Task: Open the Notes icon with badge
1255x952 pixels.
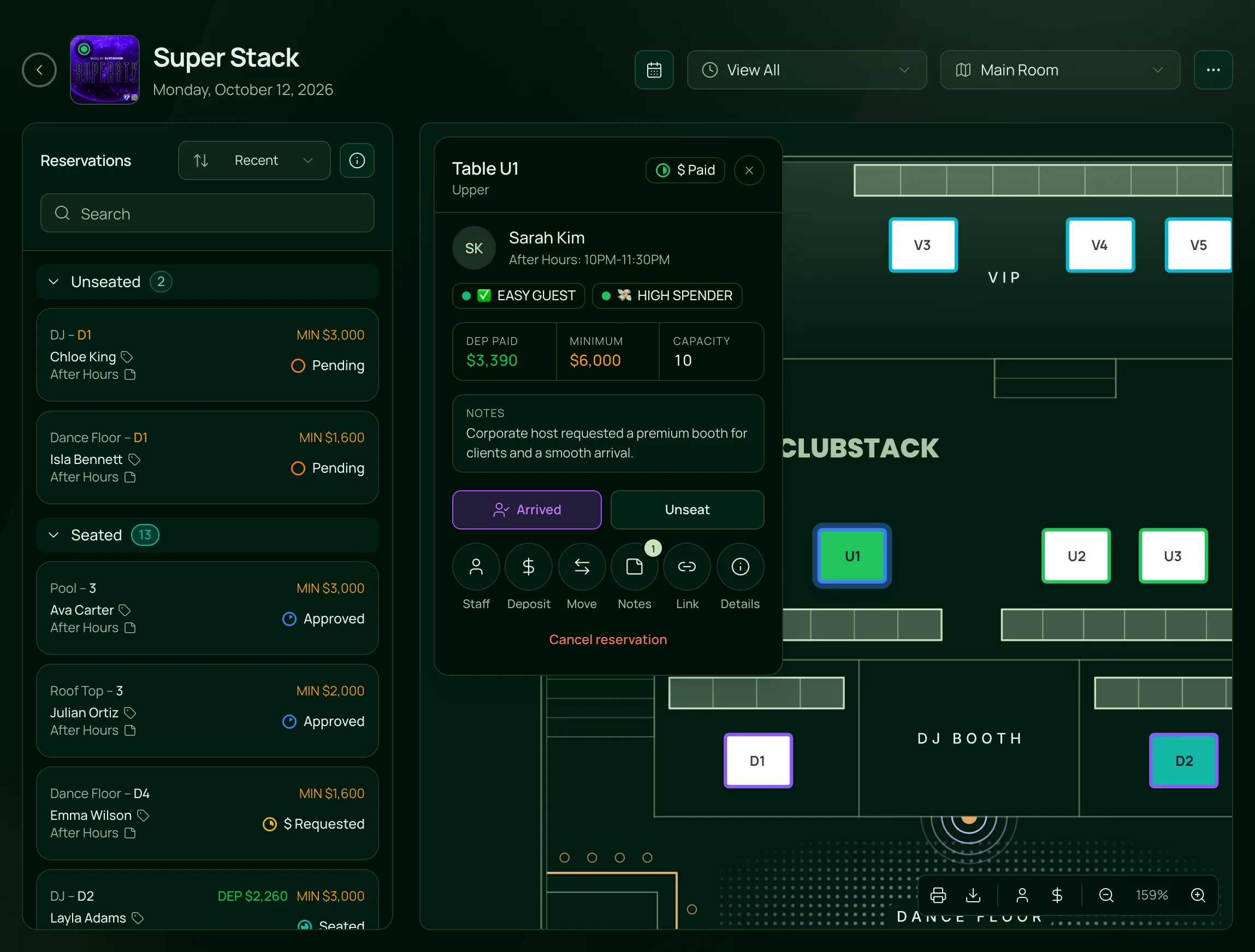Action: click(634, 567)
